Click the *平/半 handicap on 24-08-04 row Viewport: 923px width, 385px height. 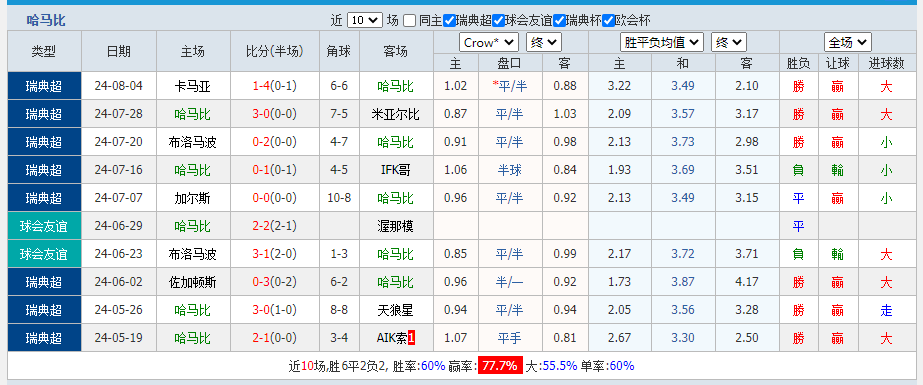pyautogui.click(x=510, y=87)
